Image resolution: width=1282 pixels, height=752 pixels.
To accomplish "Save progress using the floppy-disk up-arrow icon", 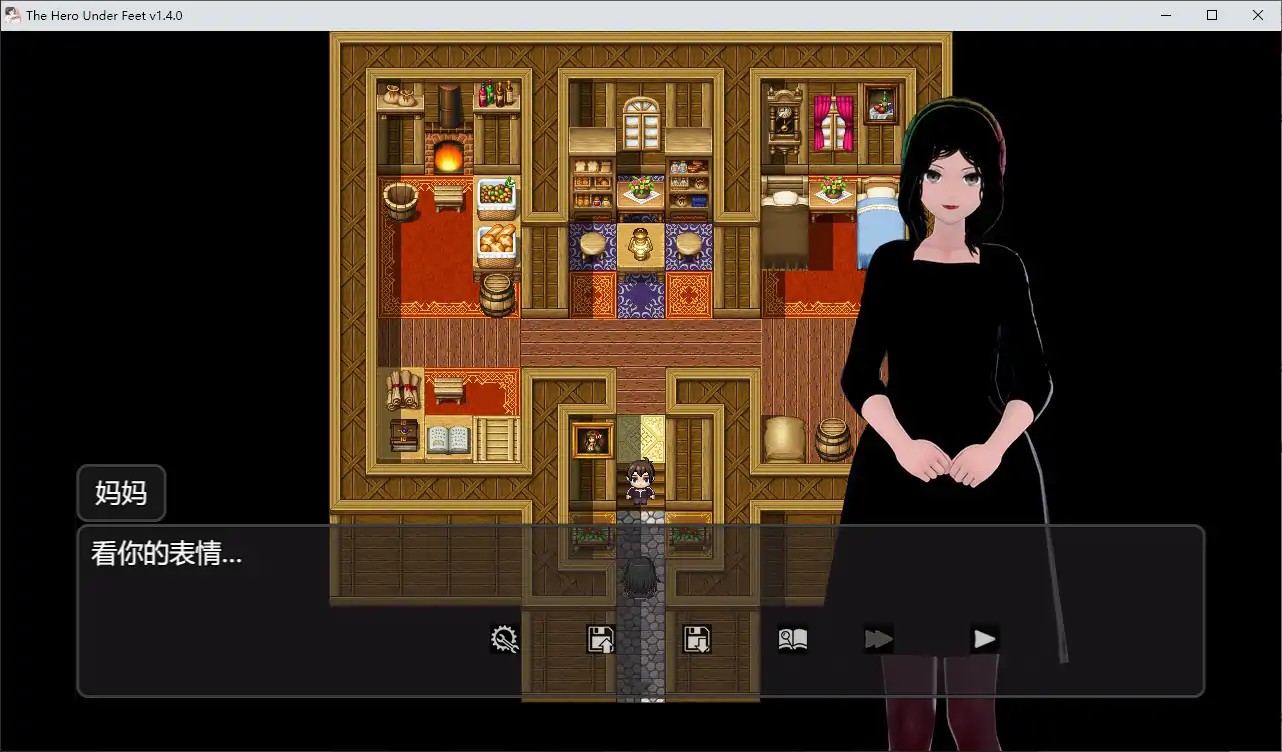I will point(601,639).
